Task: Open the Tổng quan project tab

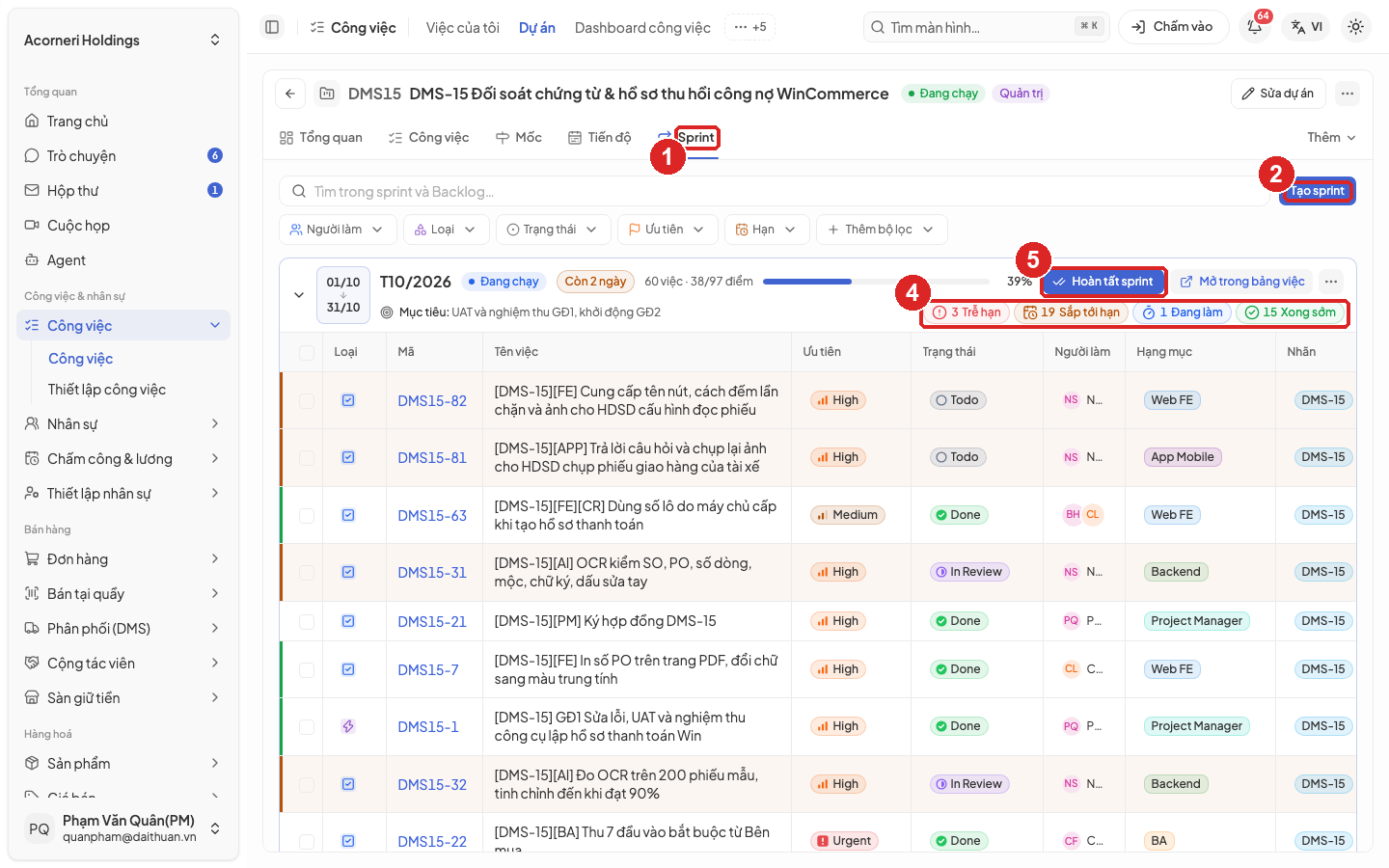Action: coord(321,138)
